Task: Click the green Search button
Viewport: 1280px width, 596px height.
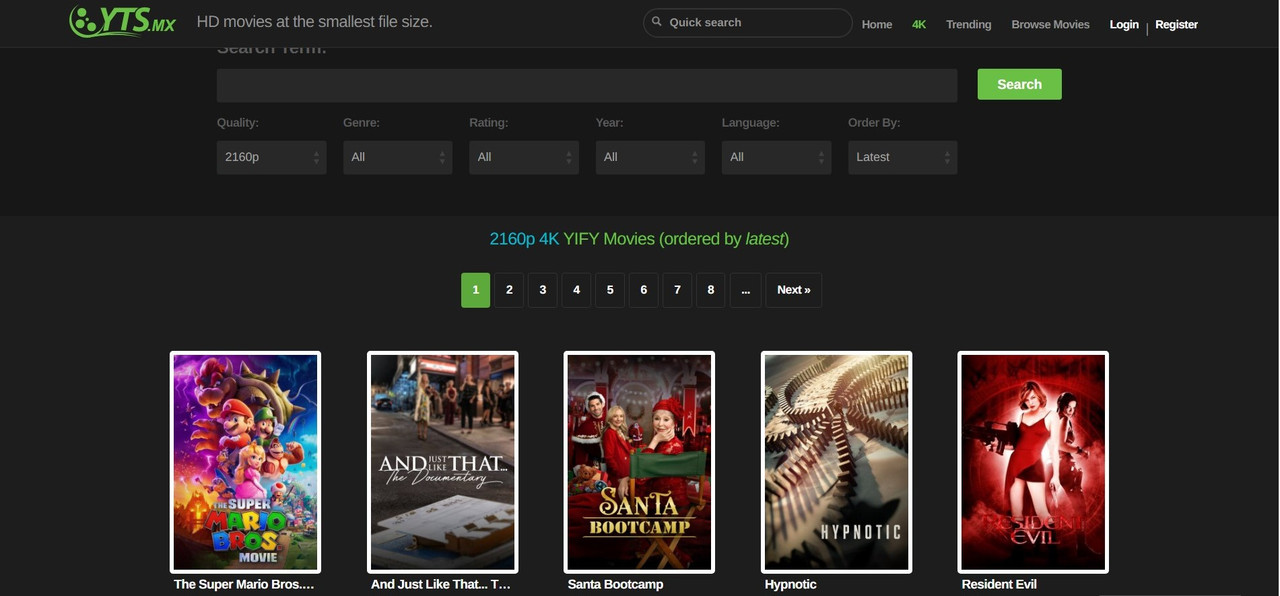Action: (1019, 84)
